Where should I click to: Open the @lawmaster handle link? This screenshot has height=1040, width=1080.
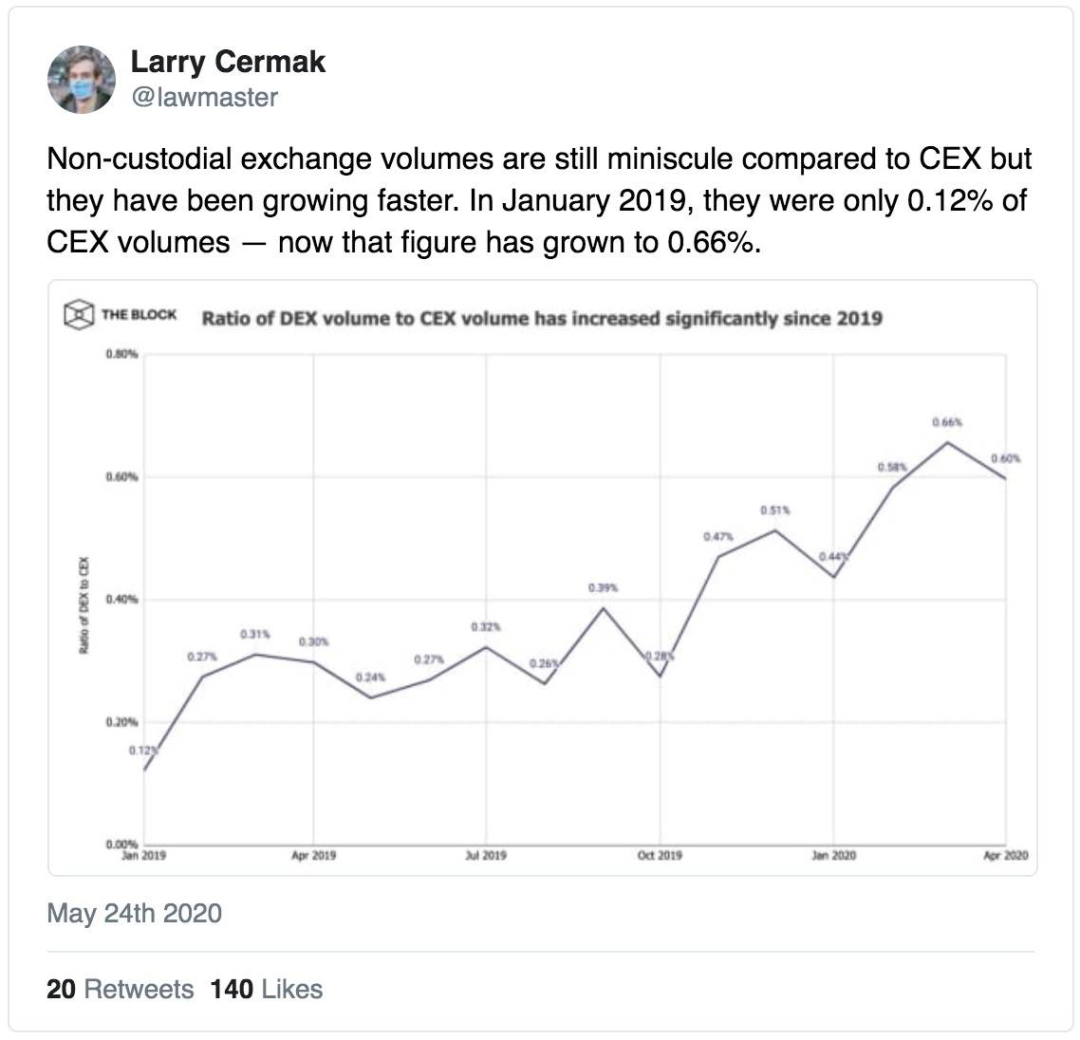(204, 97)
